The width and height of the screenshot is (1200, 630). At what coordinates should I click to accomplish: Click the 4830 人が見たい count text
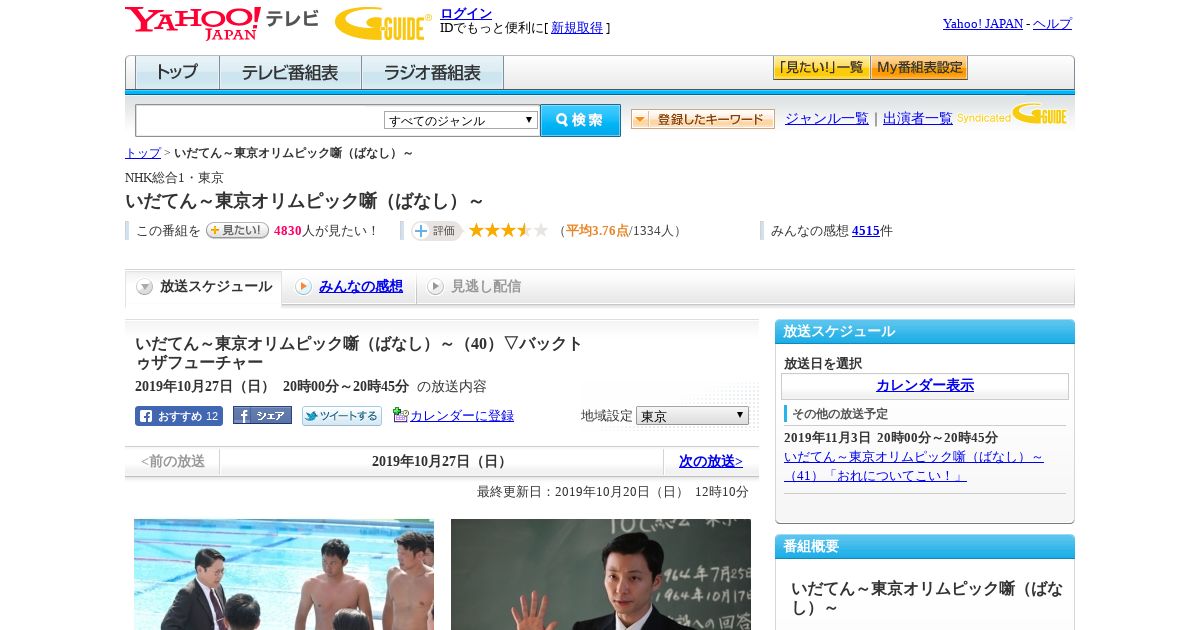click(x=326, y=231)
